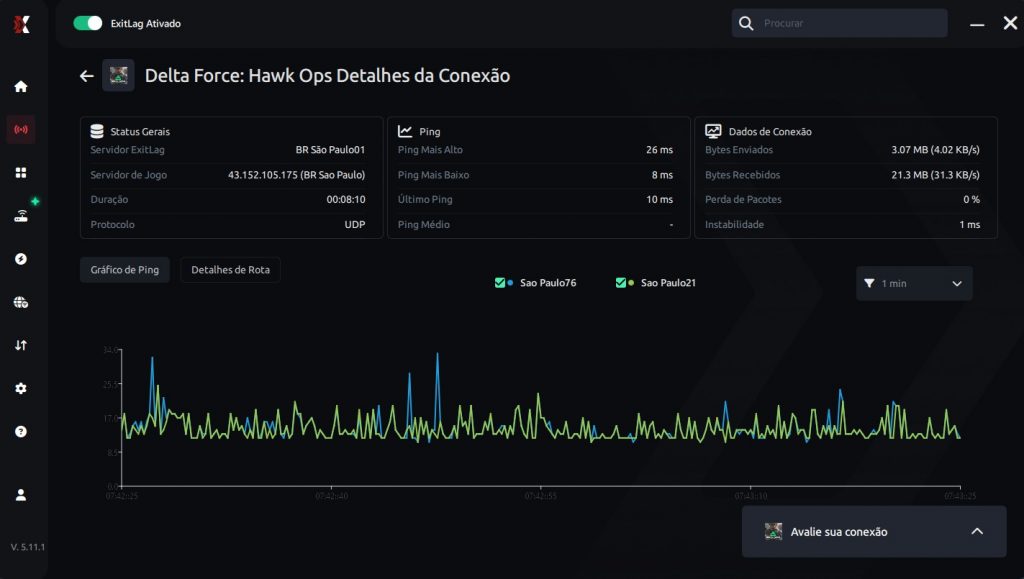
Task: Click the Bytes Enviados label
Action: [x=739, y=149]
